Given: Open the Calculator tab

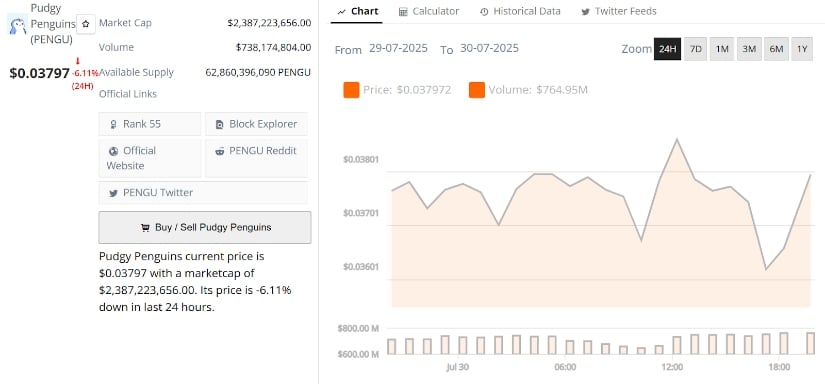Looking at the screenshot, I should tap(429, 11).
